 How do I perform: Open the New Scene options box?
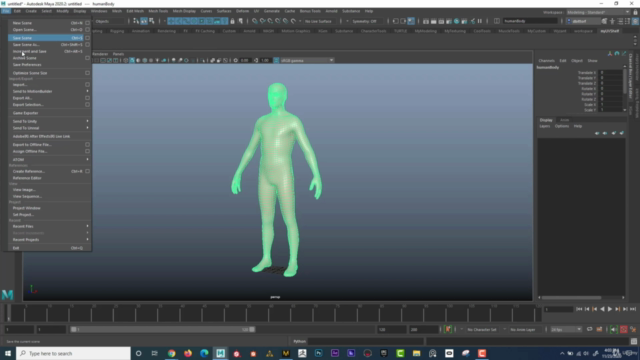pos(87,23)
